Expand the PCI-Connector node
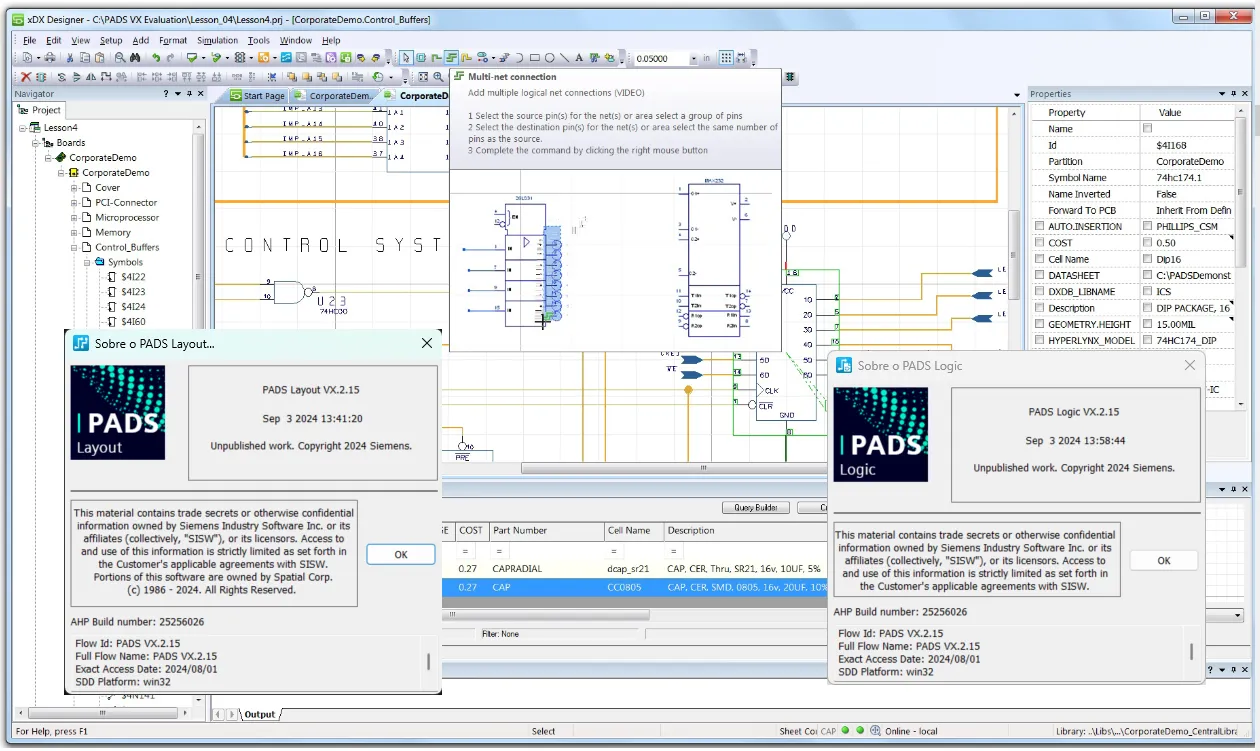Viewport: 1260px width, 751px height. (x=74, y=203)
